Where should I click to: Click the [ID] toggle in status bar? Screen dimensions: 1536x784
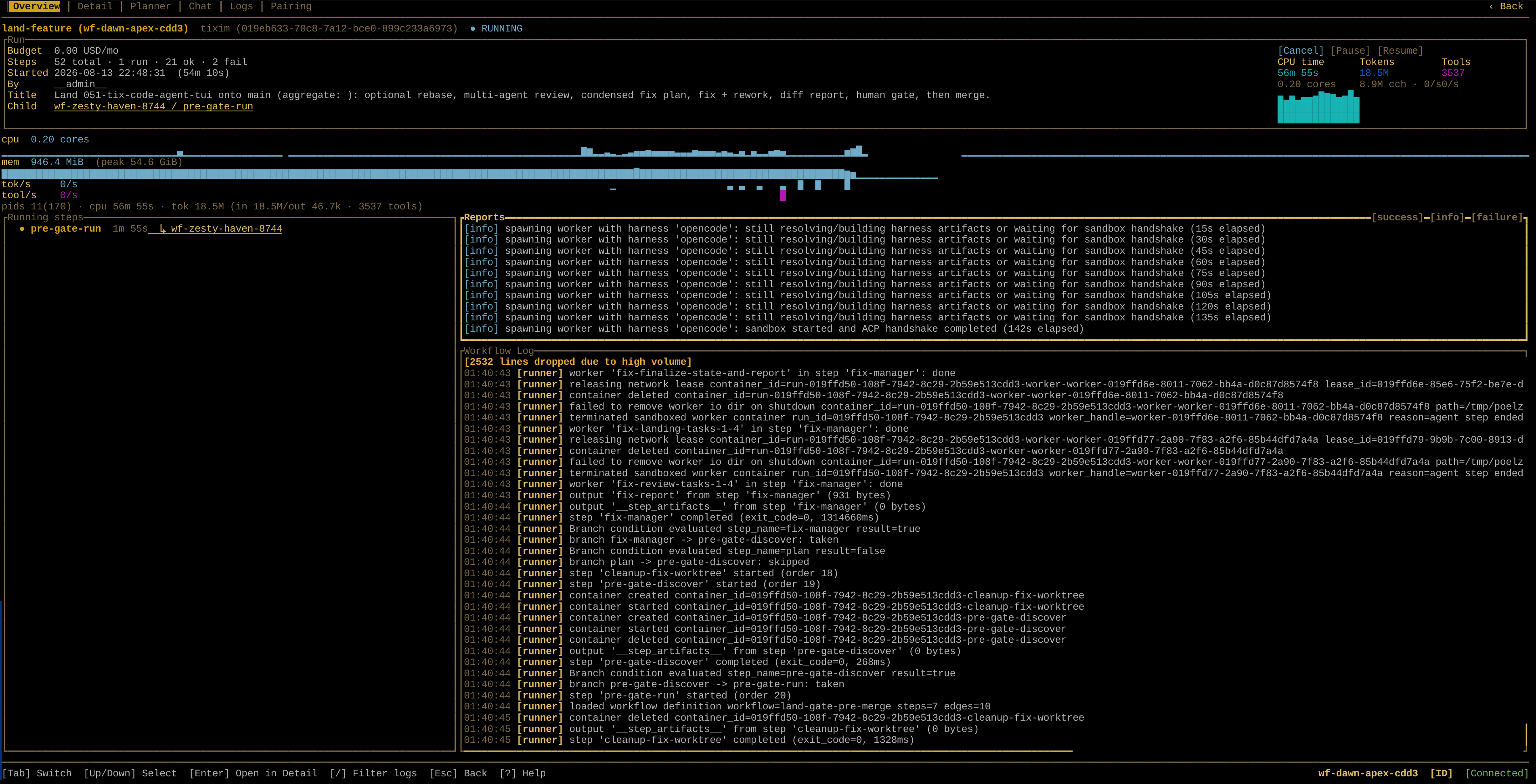[1441, 773]
